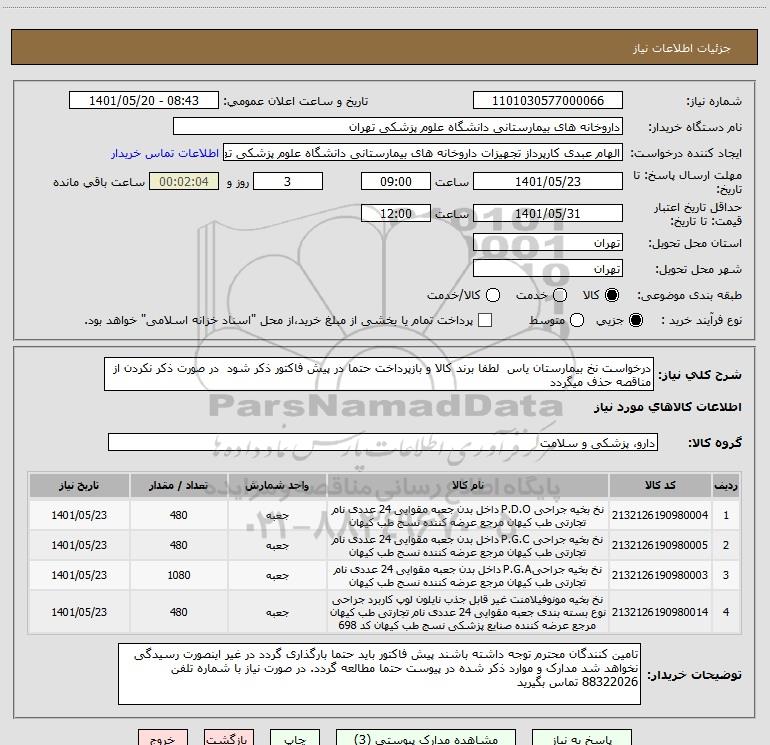The width and height of the screenshot is (770, 745).
Task: Select the کالا/خدمت radio button
Action: coord(493,295)
